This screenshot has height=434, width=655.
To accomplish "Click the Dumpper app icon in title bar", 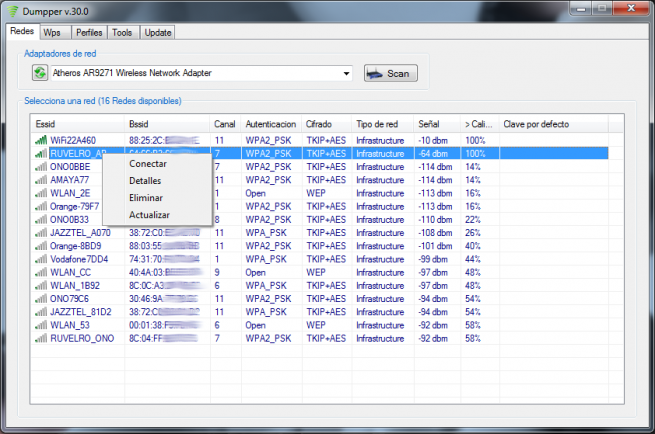I will [13, 11].
